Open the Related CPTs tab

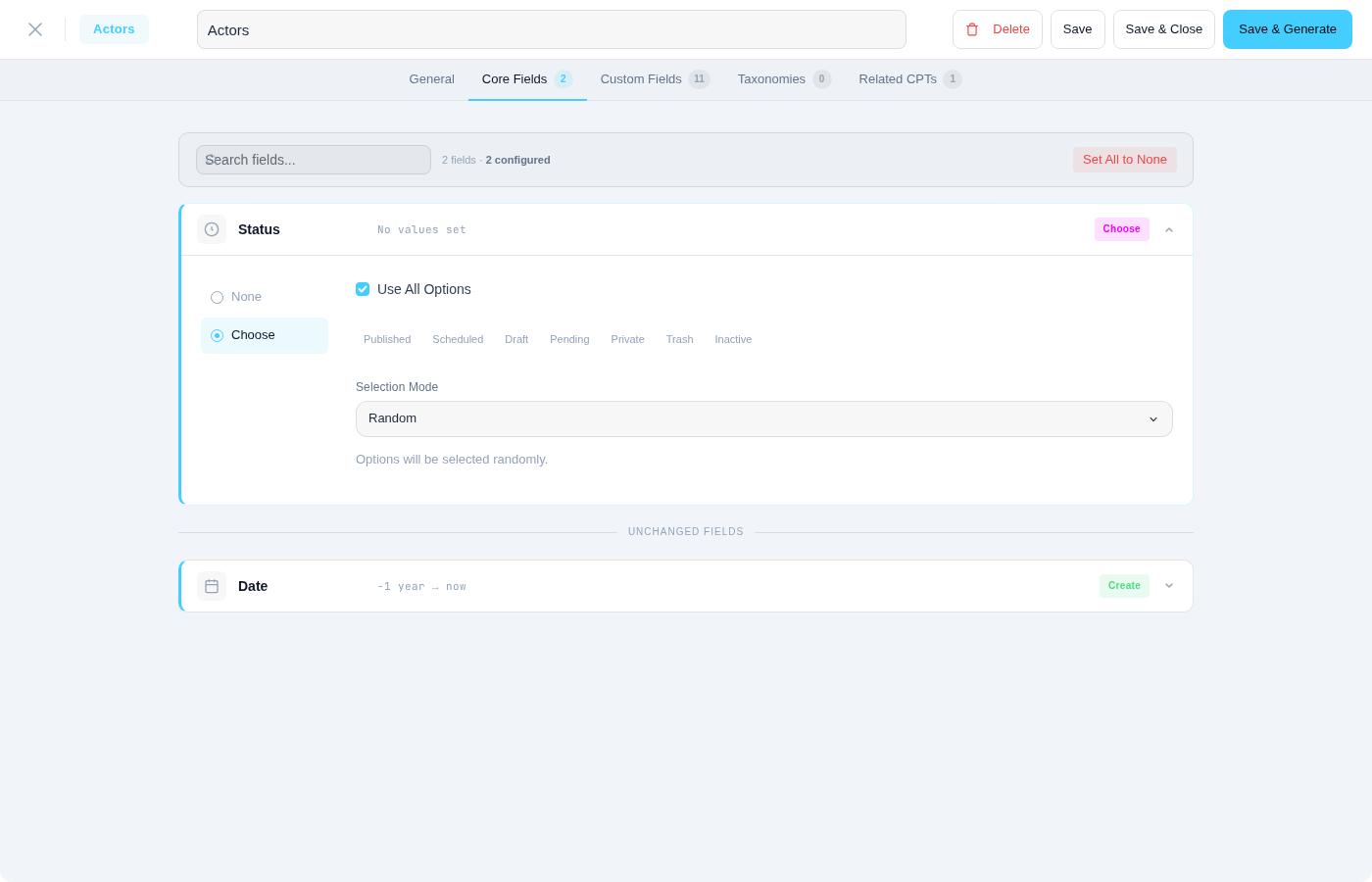tap(898, 79)
